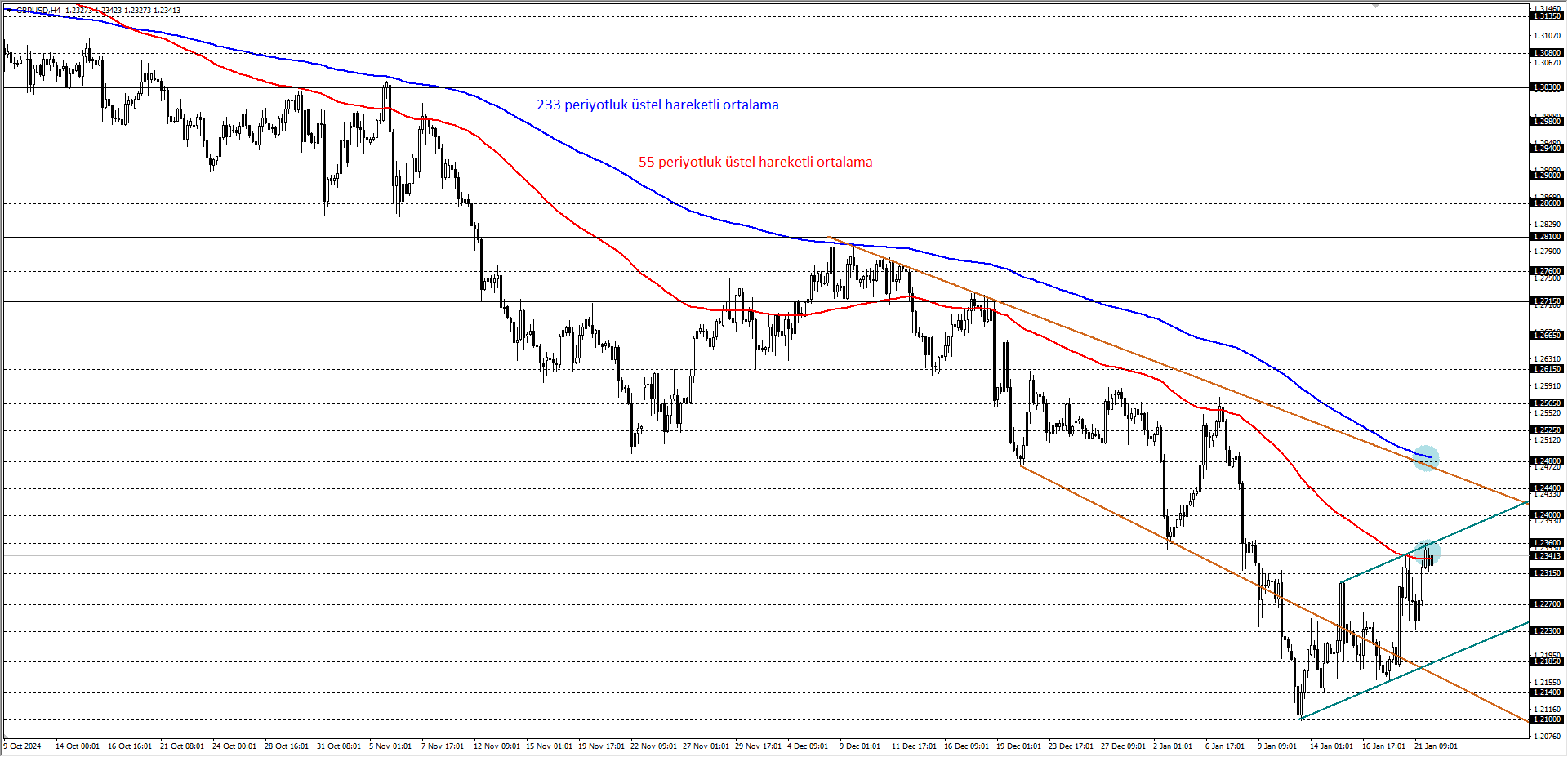Click the 1.26650 price level tag
1568x757 pixels.
(1547, 336)
